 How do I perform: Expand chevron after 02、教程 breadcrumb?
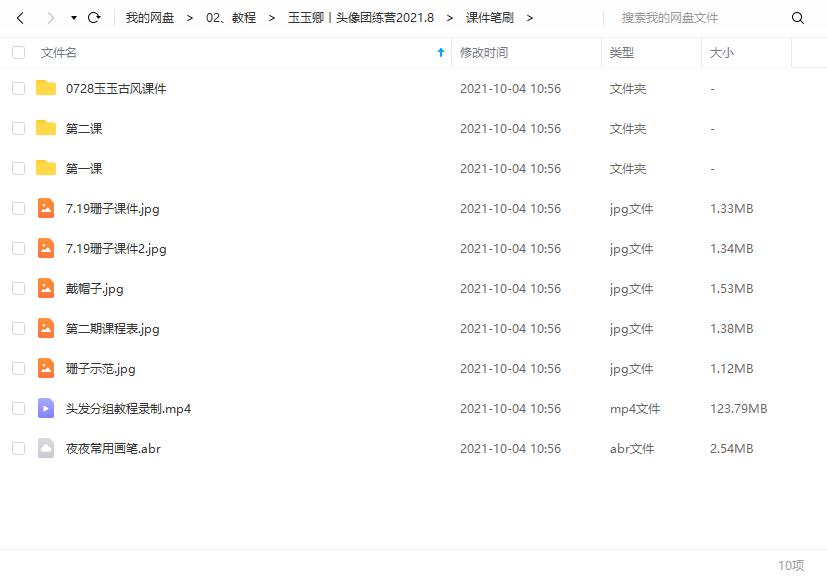272,18
